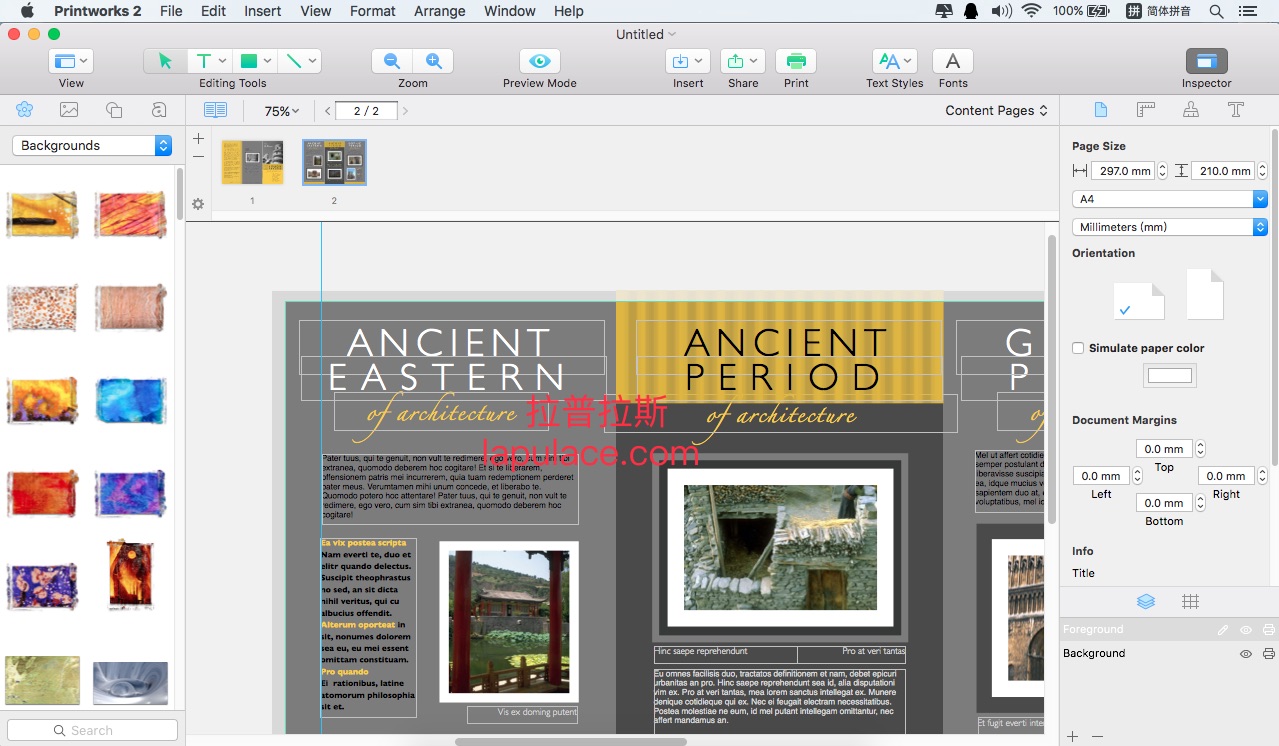Open the Share toolbar menu

743,61
